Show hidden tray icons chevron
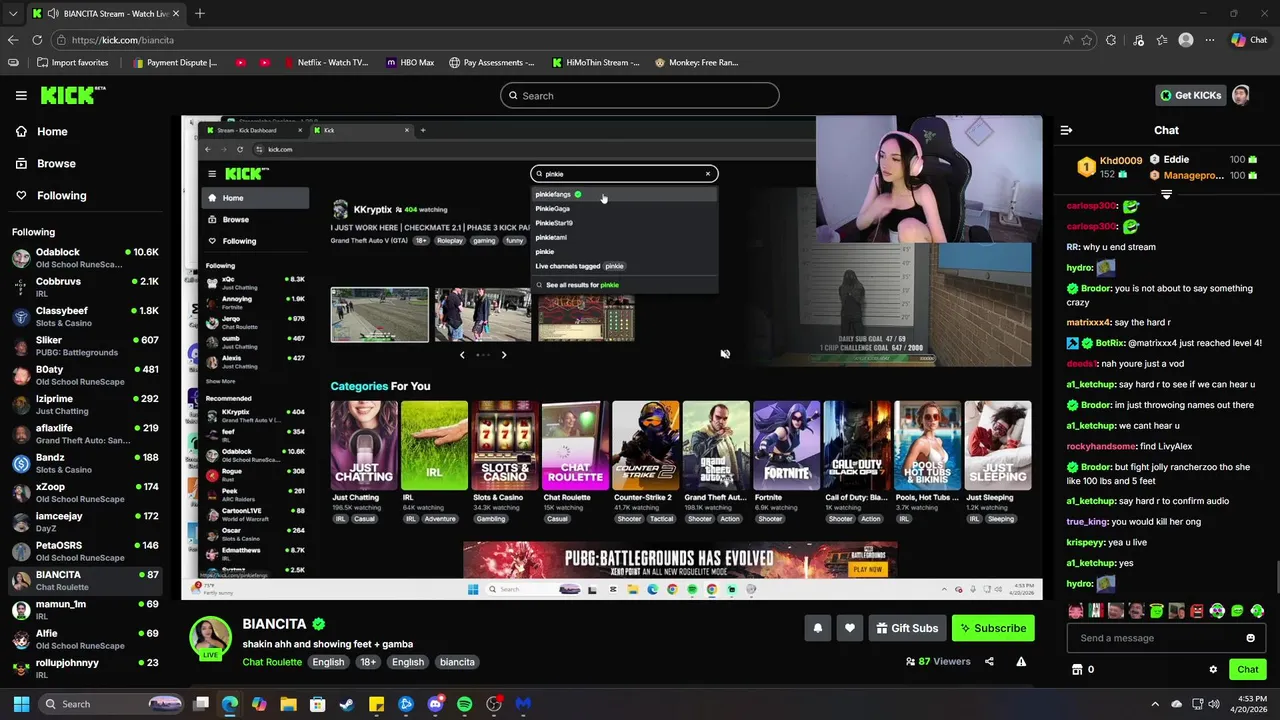This screenshot has width=1280, height=720. pos(1155,704)
